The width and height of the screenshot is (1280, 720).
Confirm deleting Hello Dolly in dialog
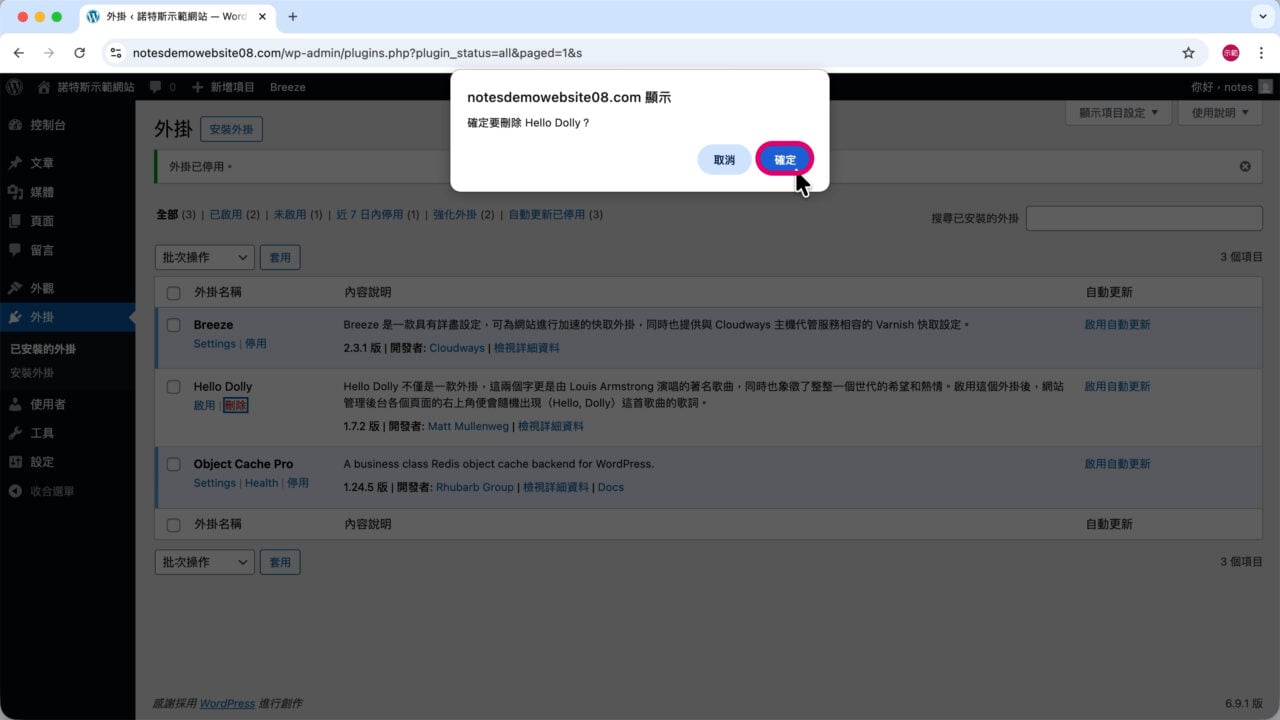coord(785,160)
